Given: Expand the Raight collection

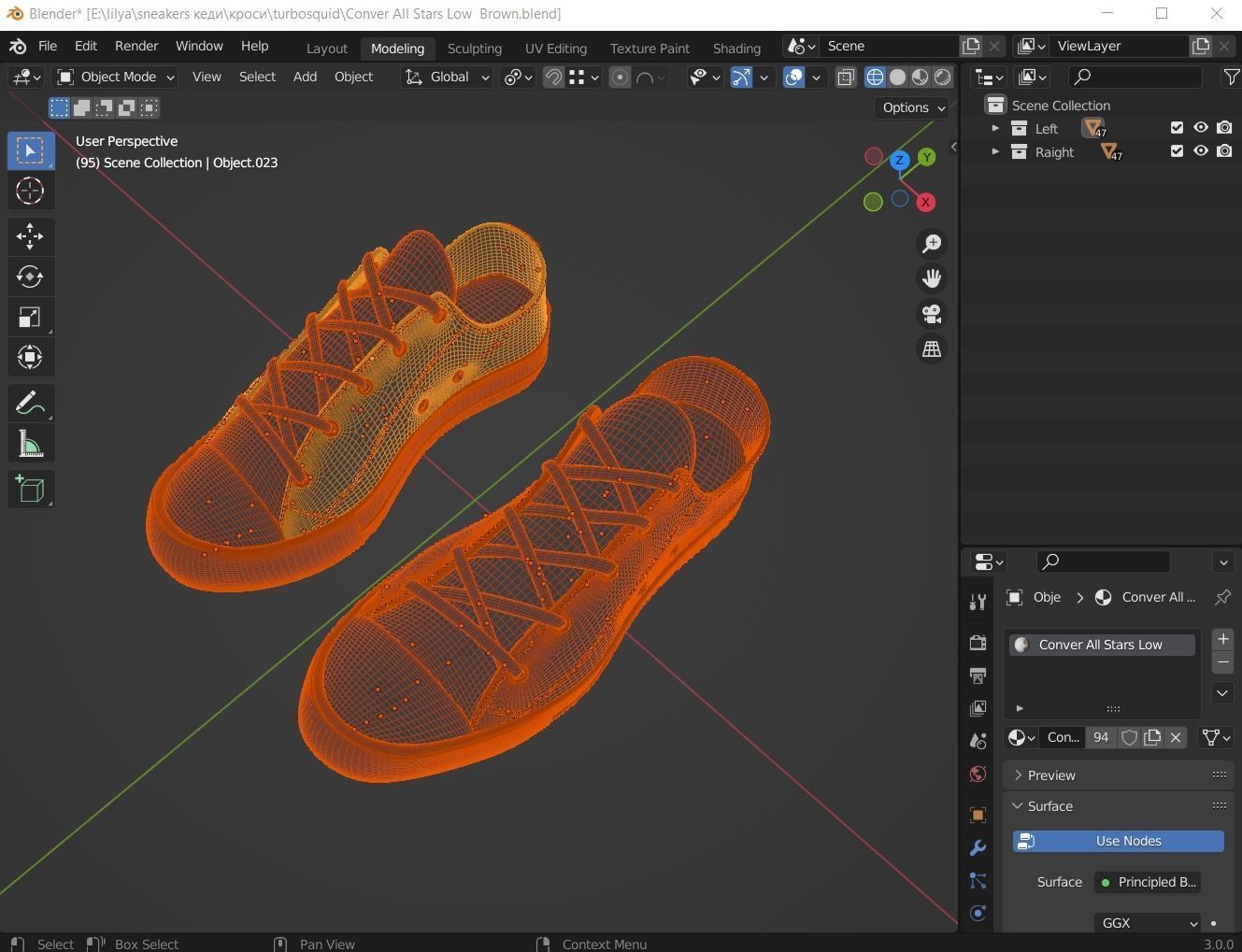Looking at the screenshot, I should [x=995, y=151].
